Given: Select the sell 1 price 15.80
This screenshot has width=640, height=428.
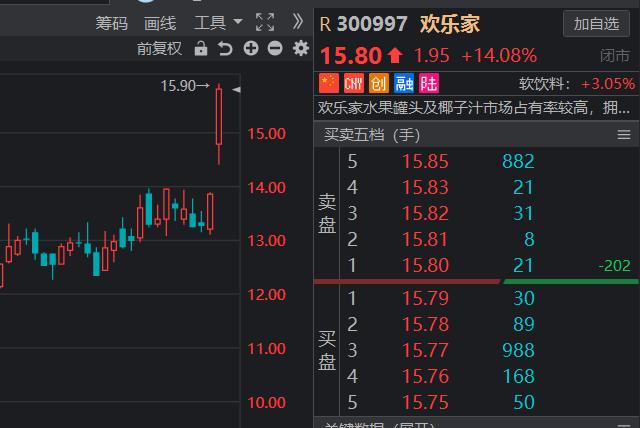Looking at the screenshot, I should (425, 265).
